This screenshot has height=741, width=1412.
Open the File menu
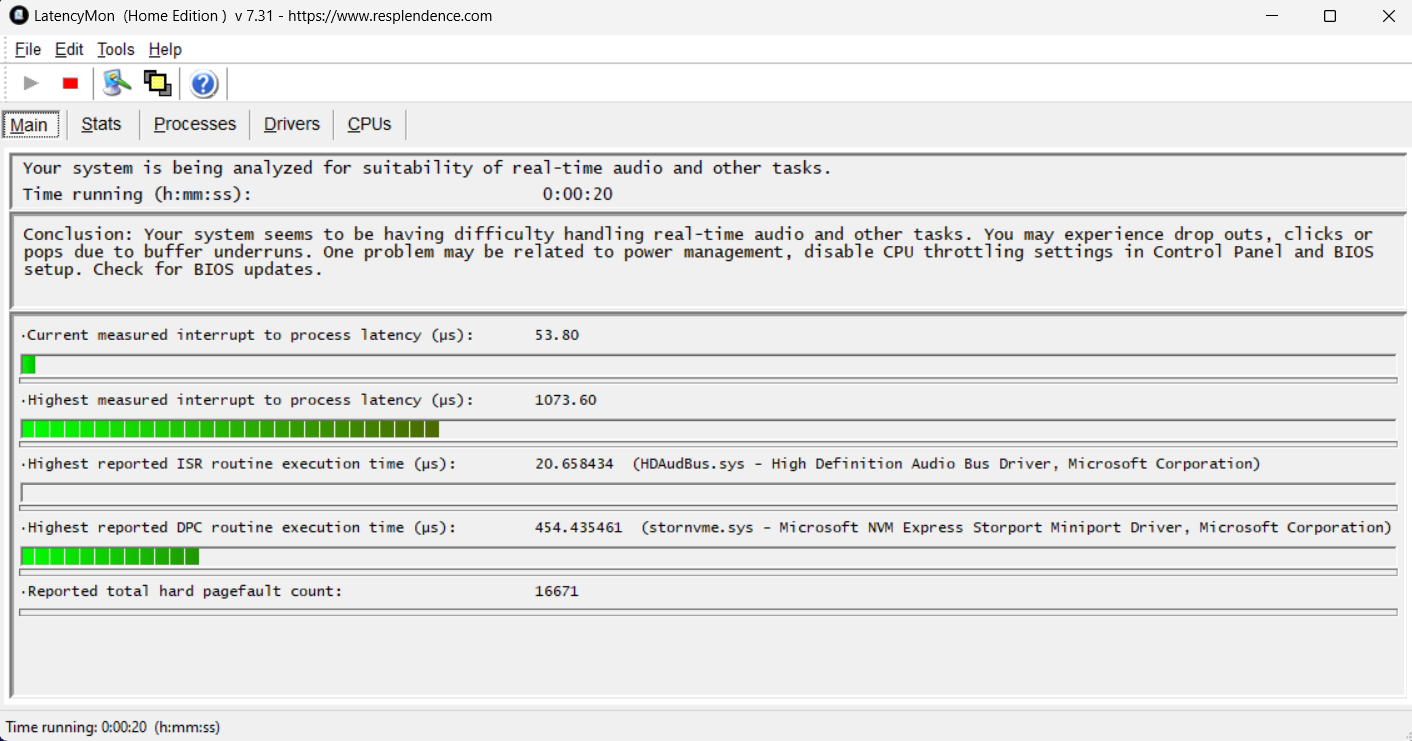pos(28,49)
